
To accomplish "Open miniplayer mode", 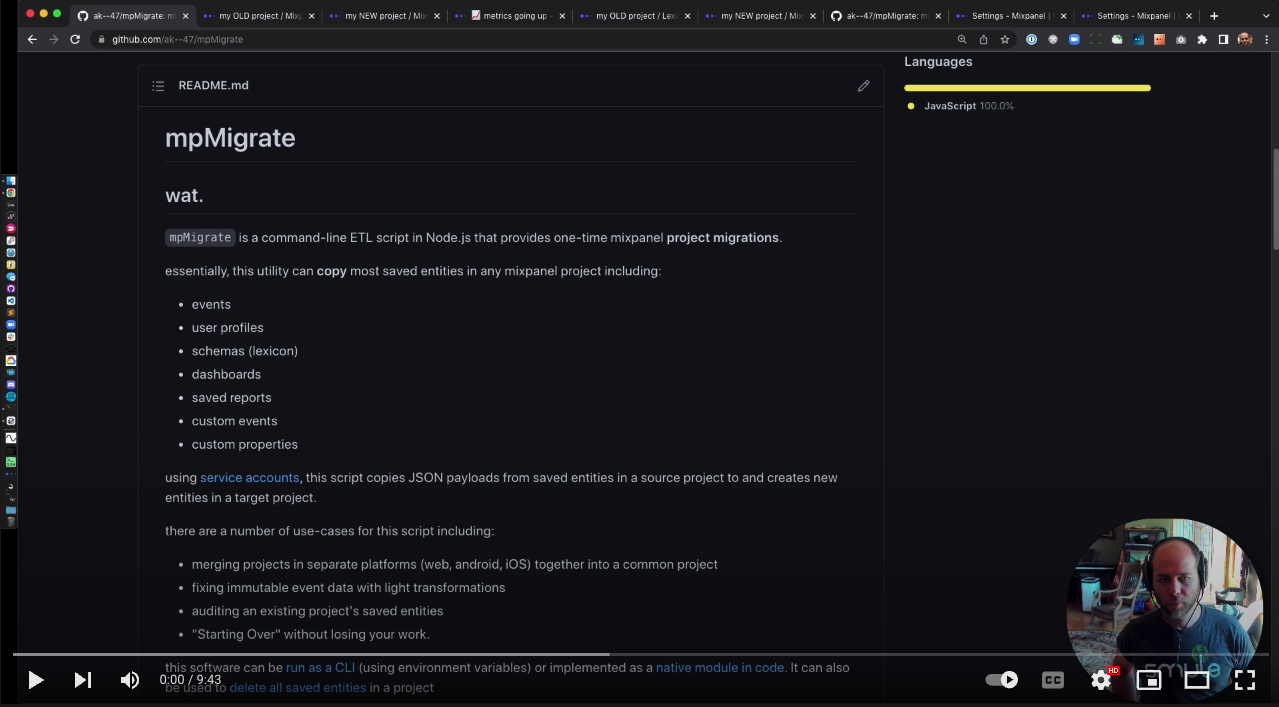I will [1149, 680].
